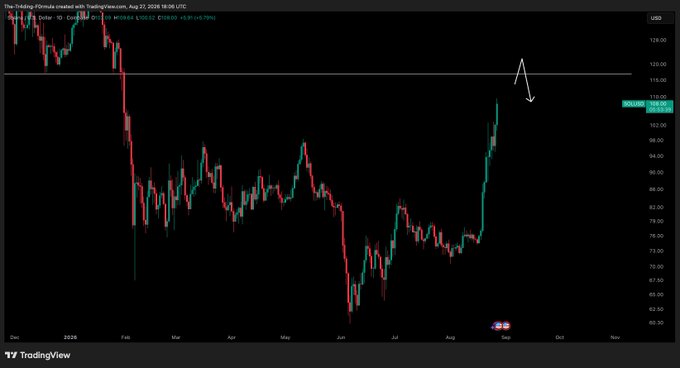680x368 pixels.
Task: Click the 102.00 price axis label
Action: click(657, 125)
